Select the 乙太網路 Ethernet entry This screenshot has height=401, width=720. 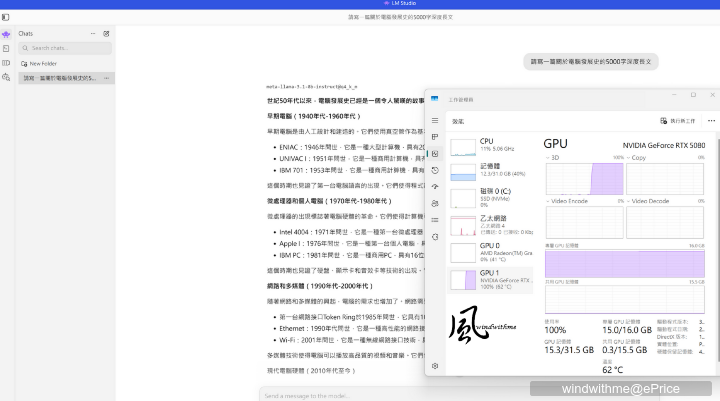(x=490, y=225)
